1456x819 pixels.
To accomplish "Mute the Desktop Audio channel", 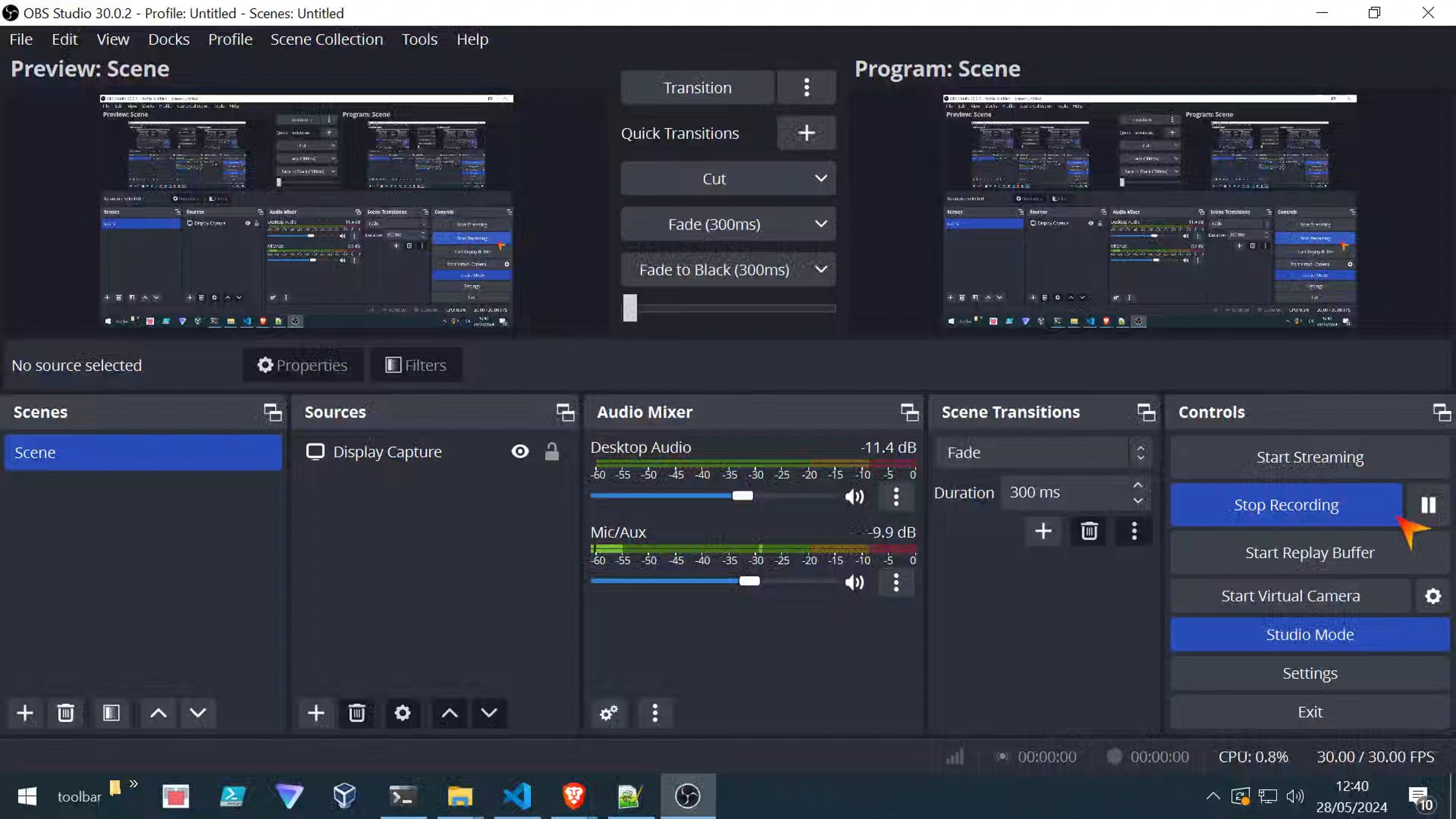I will coord(855,496).
